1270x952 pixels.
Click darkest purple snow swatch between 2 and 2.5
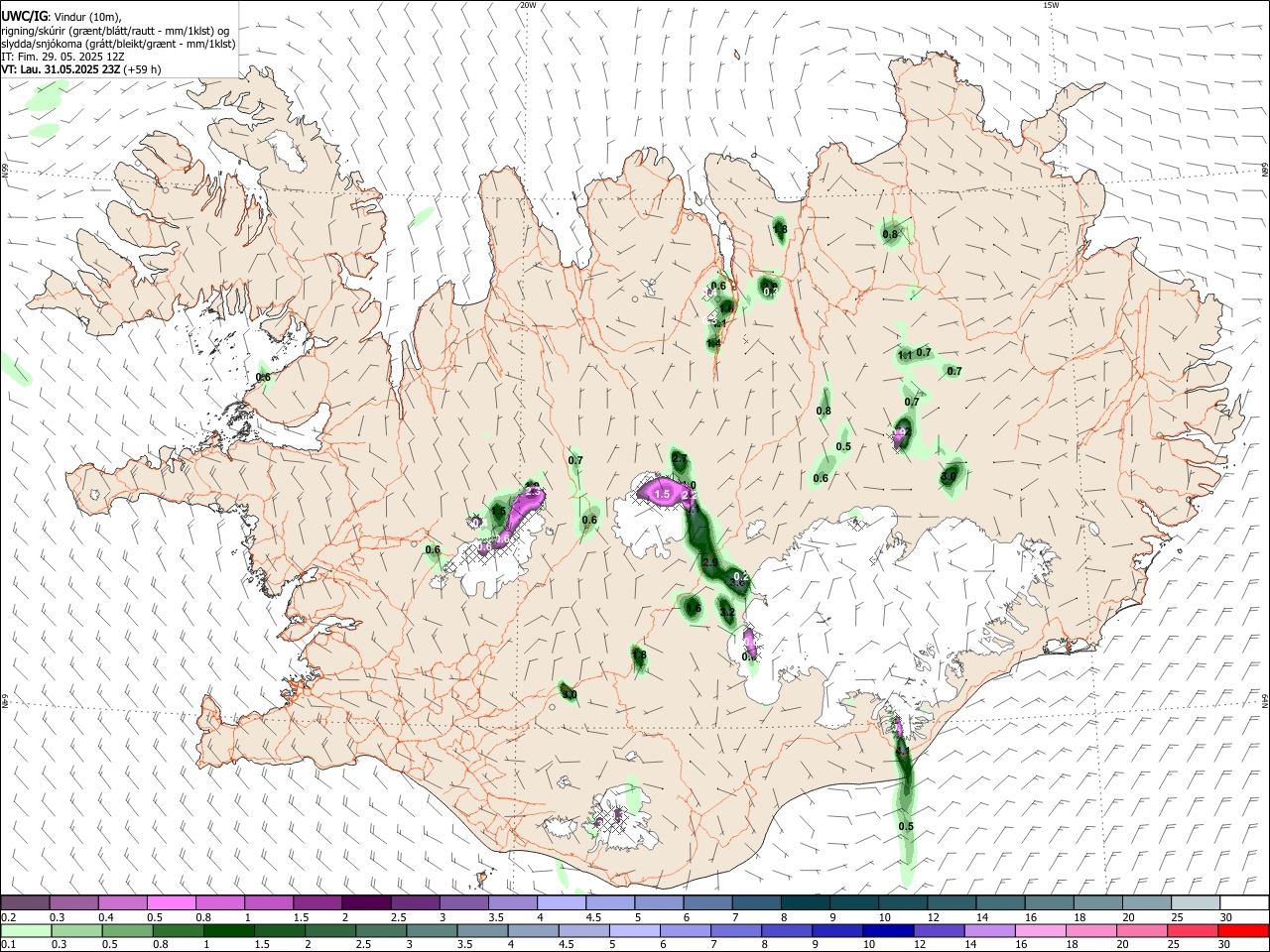pos(365,902)
